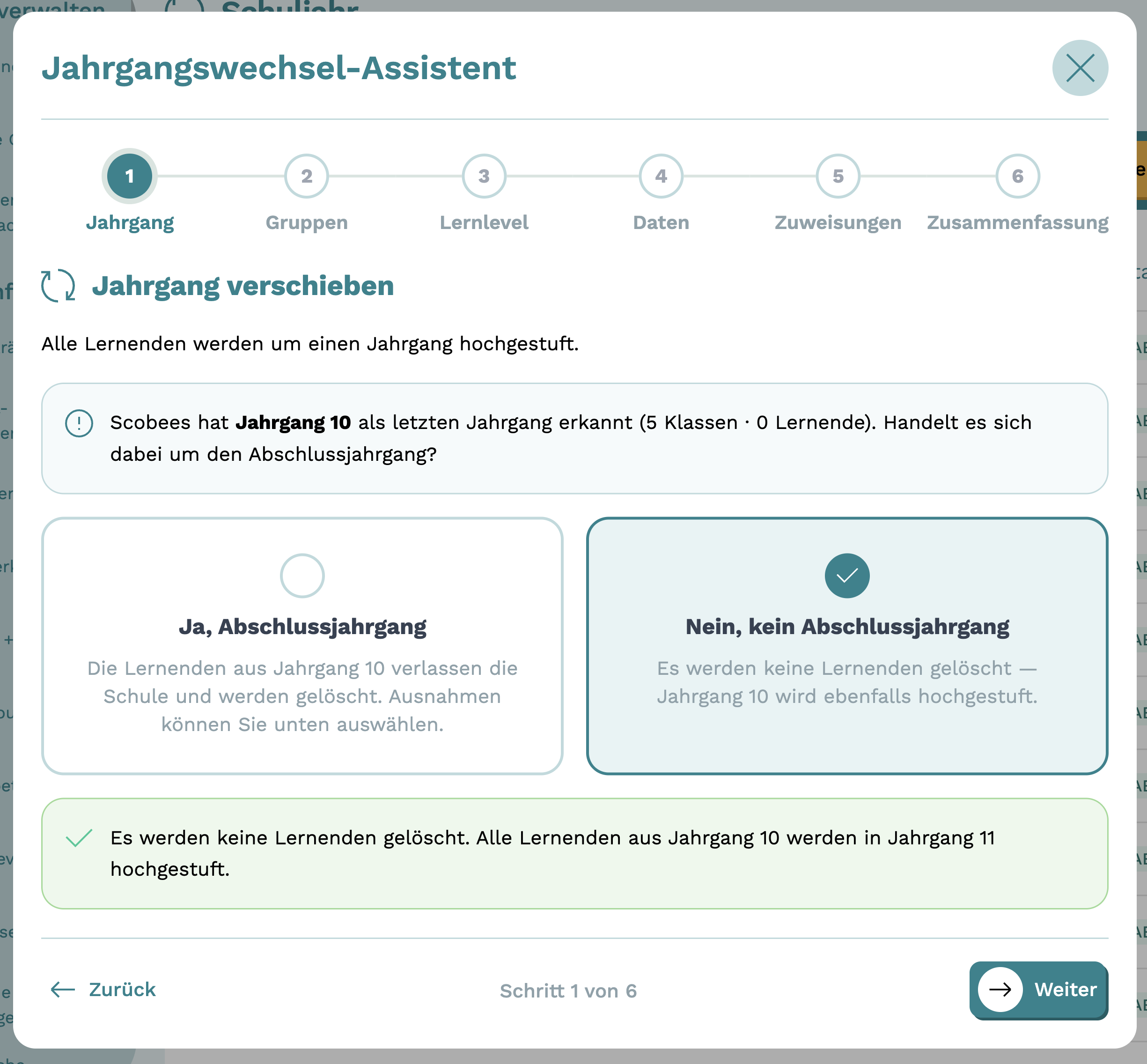Viewport: 1147px width, 1064px height.
Task: Click the Zusammenfassung step label
Action: coord(1017,223)
